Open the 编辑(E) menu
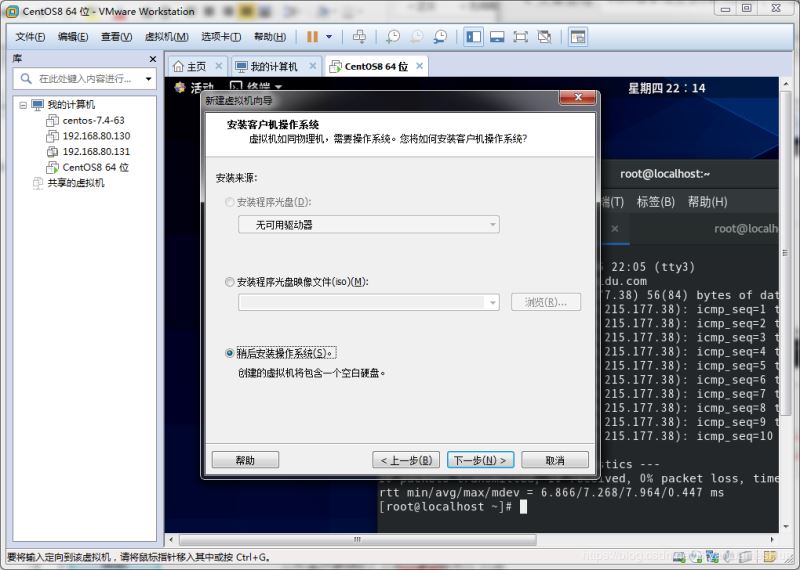This screenshot has width=800, height=570. (x=73, y=37)
